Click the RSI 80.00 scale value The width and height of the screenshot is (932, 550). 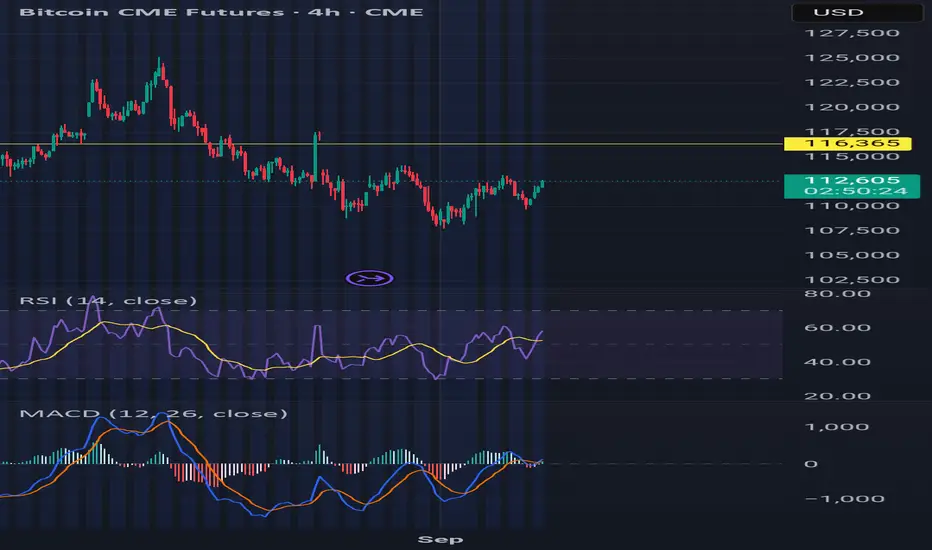pos(837,294)
